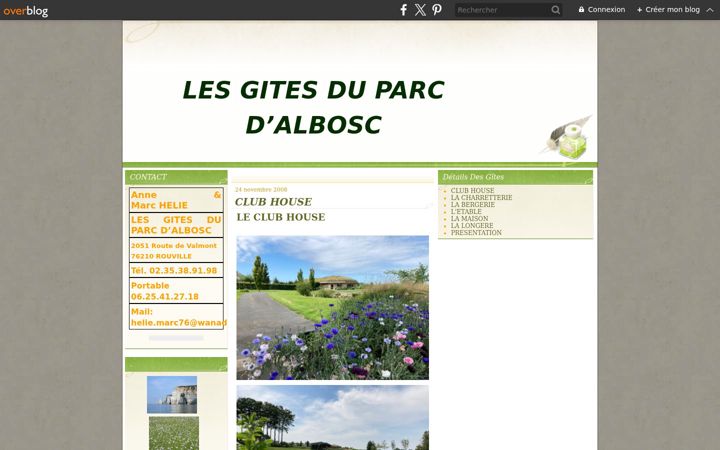Image resolution: width=720 pixels, height=450 pixels.
Task: Open the flower field thumbnail in sidebar
Action: (174, 433)
